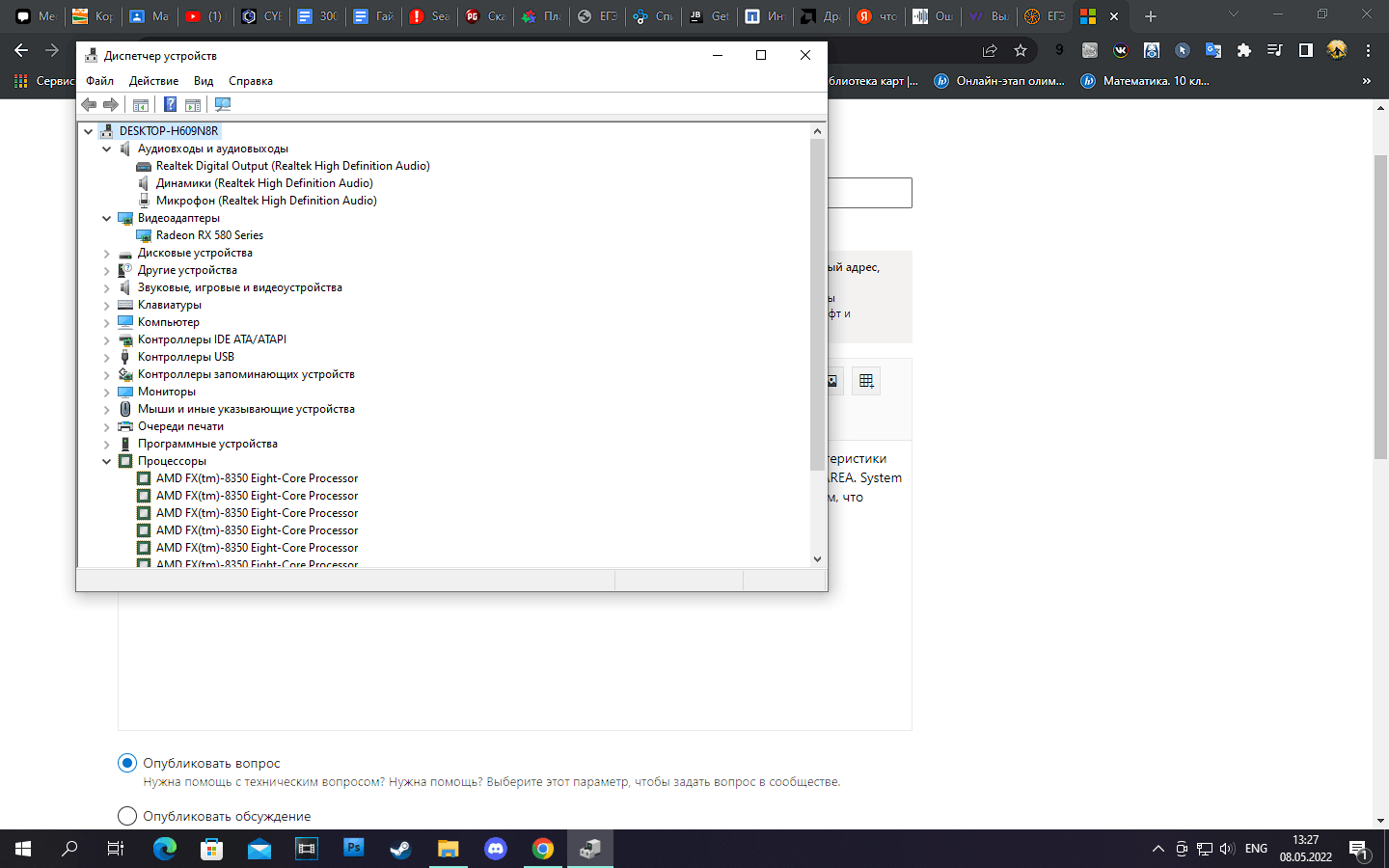Open the Действие menu
This screenshot has width=1389, height=868.
click(x=153, y=81)
